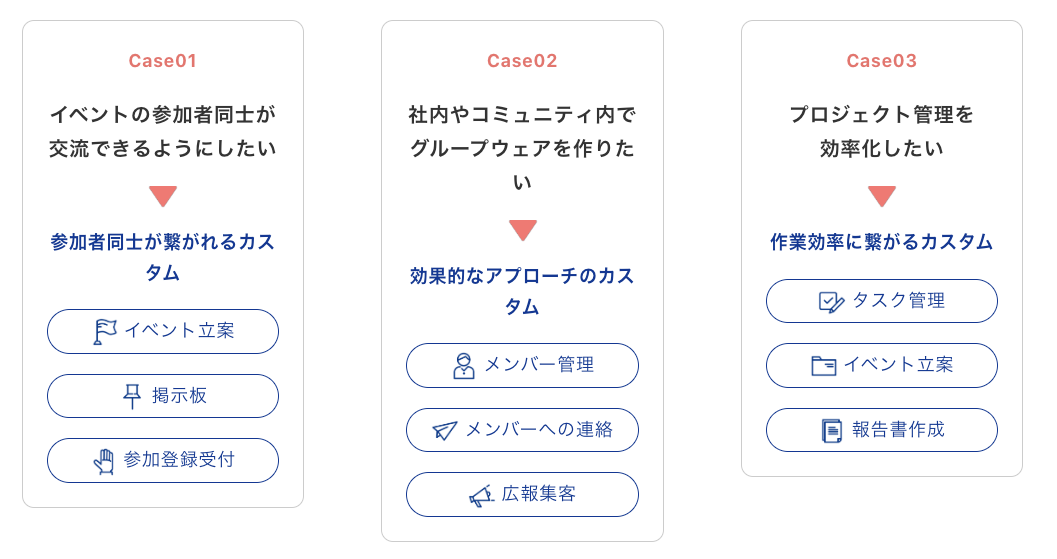Image resolution: width=1057 pixels, height=559 pixels.
Task: Click the 作業効率に繋がるカスタム blue heading
Action: coord(882,242)
